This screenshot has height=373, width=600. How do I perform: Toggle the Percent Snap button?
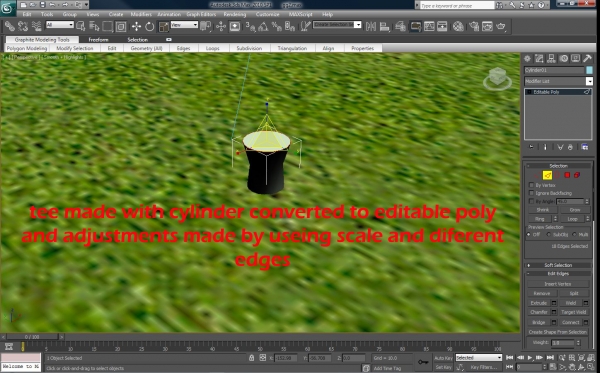276,26
